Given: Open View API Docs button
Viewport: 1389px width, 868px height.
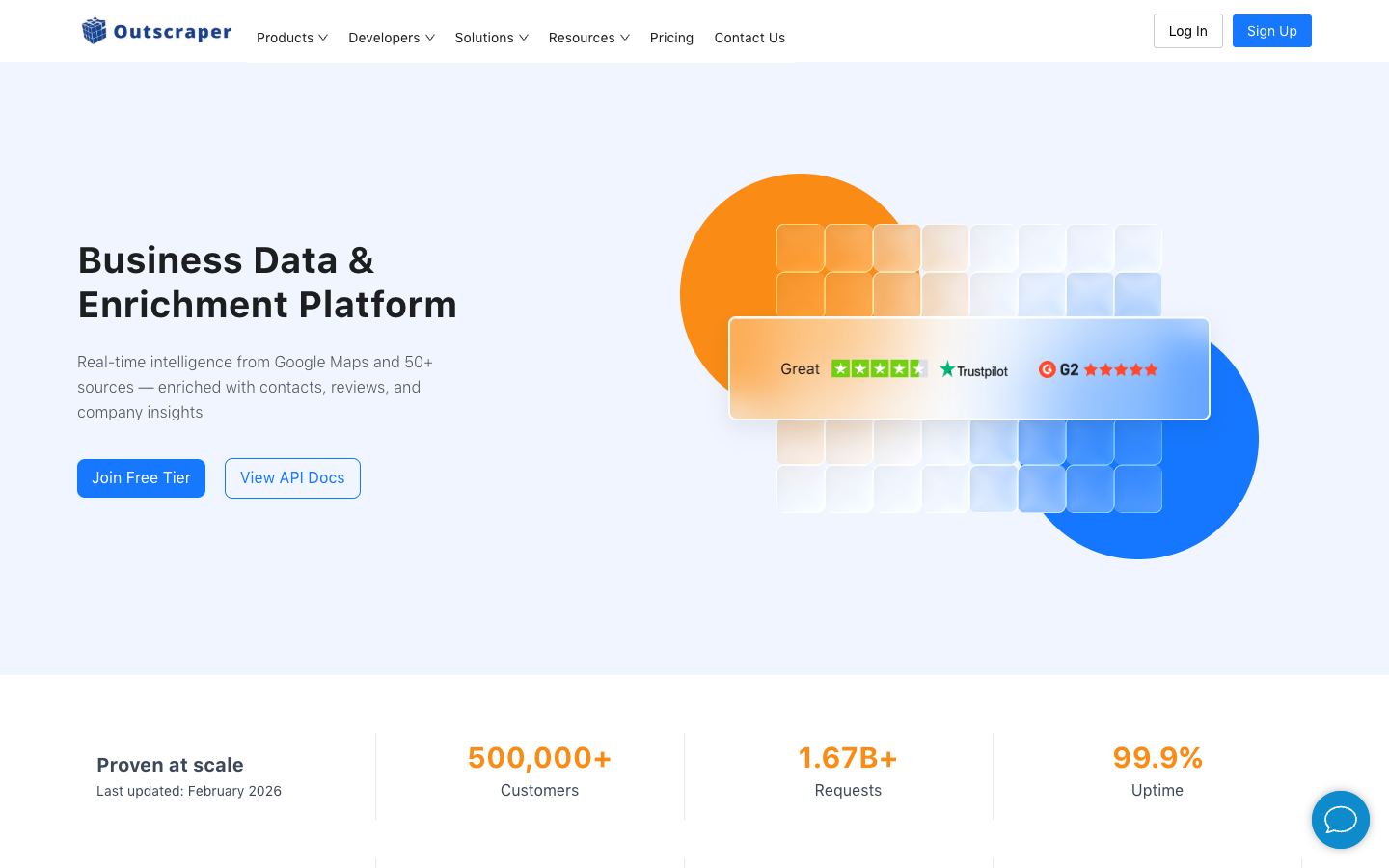Looking at the screenshot, I should [292, 478].
